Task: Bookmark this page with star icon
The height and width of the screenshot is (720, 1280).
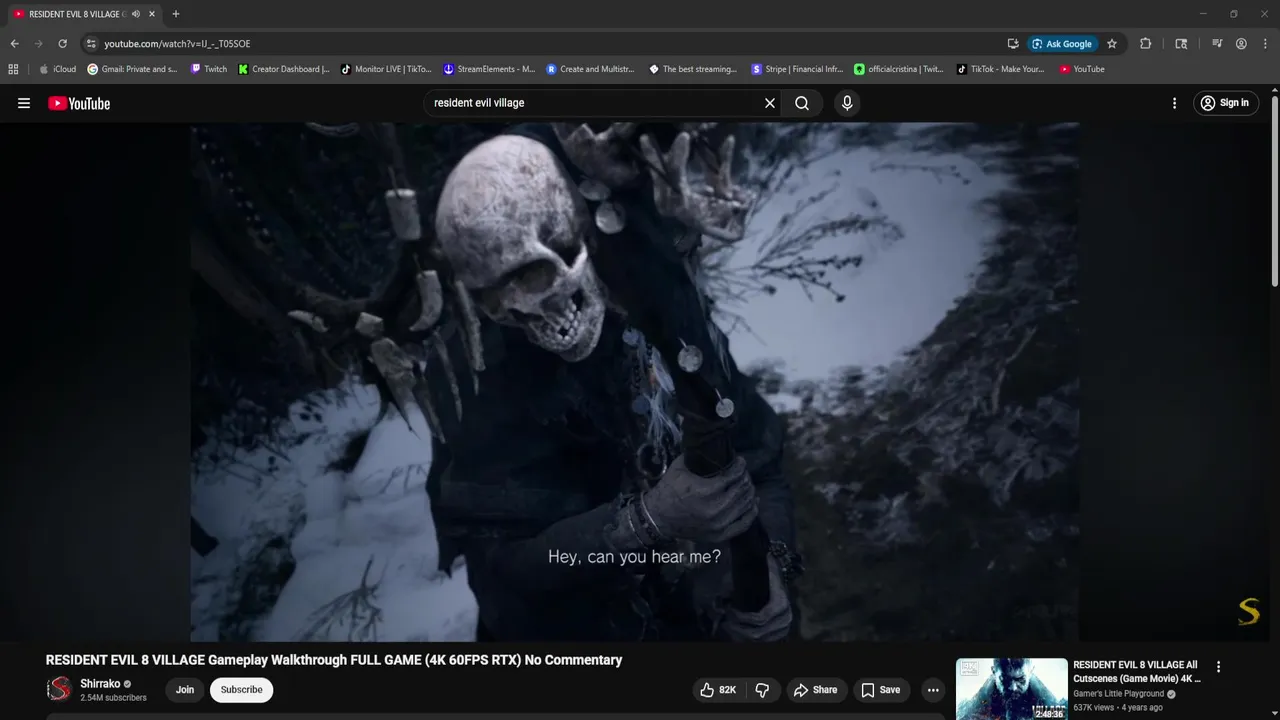Action: [1112, 44]
